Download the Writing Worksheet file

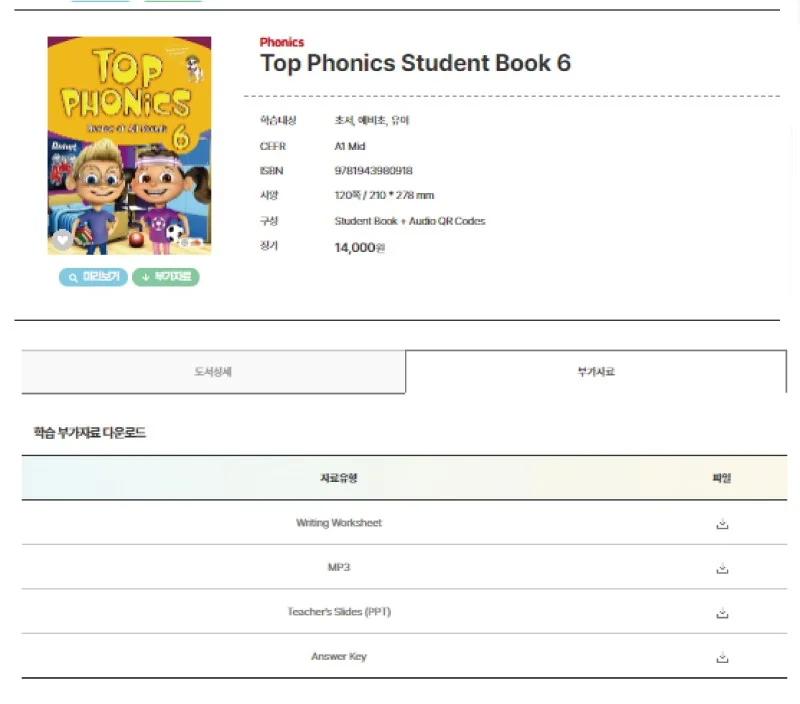tap(722, 522)
